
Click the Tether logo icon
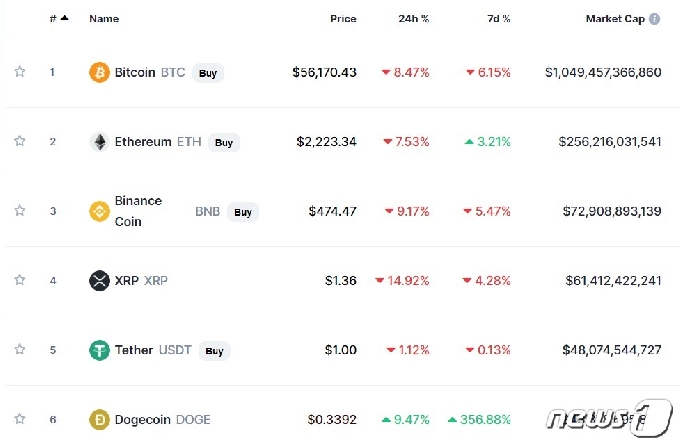tap(99, 350)
